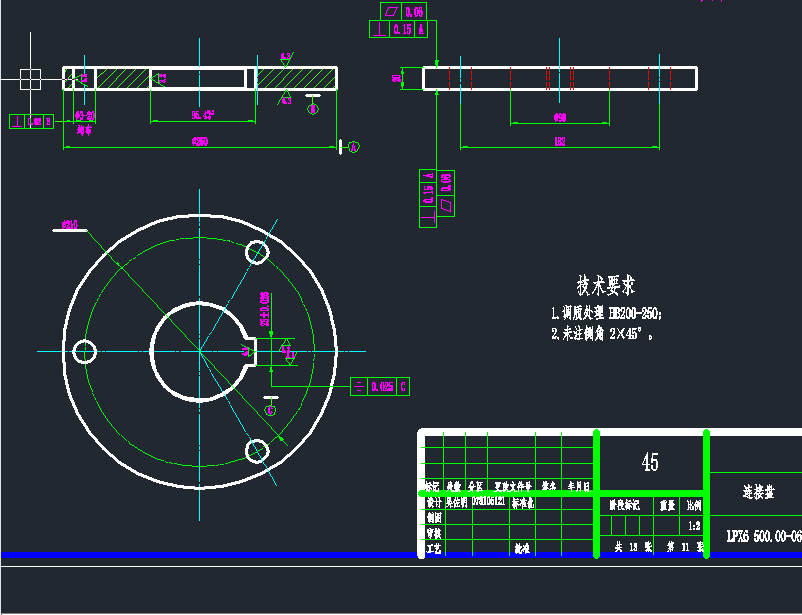
Task: Click the 均布 note under section view
Action: [x=84, y=130]
